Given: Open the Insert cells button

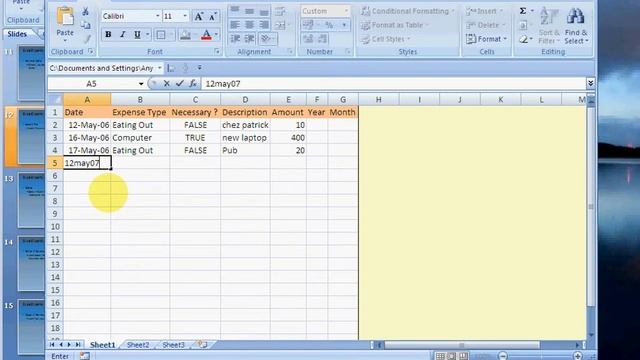Looking at the screenshot, I should click(484, 11).
